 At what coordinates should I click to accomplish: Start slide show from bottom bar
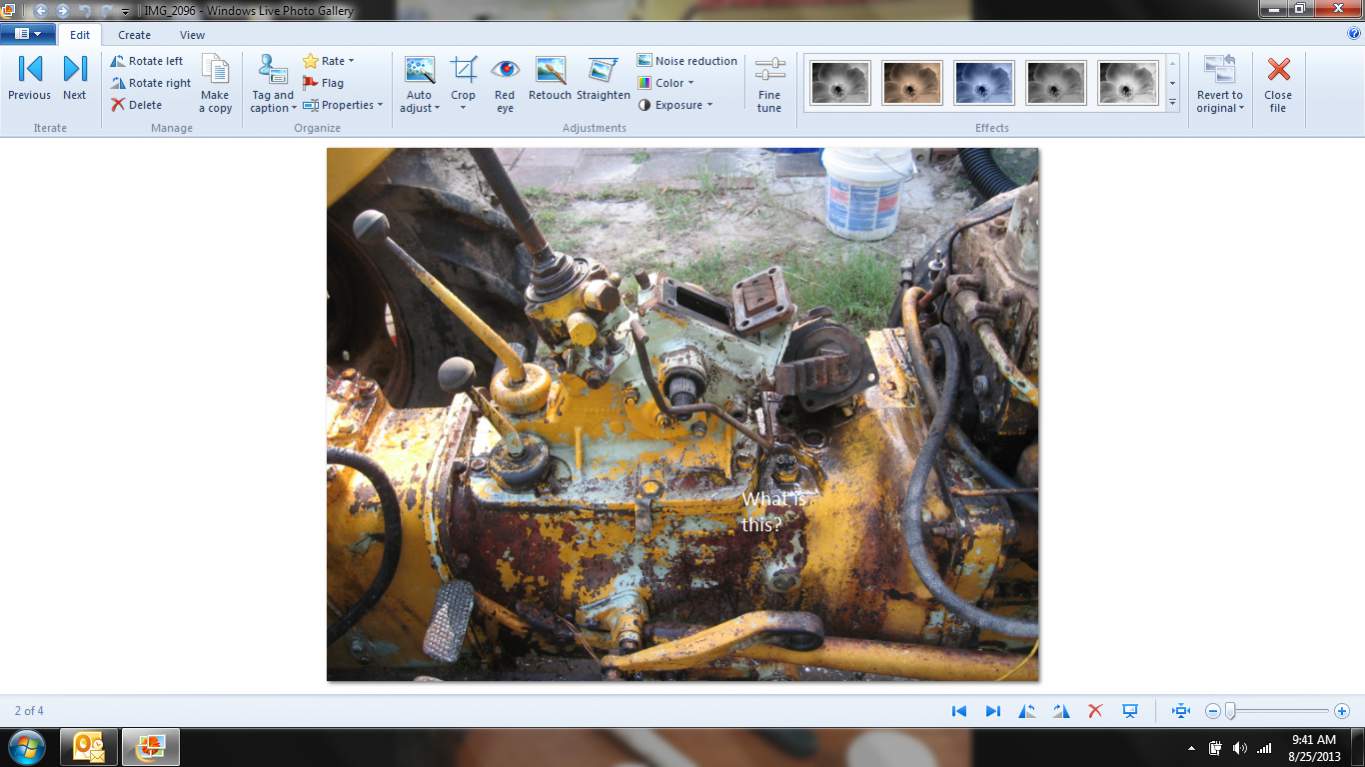point(1130,711)
